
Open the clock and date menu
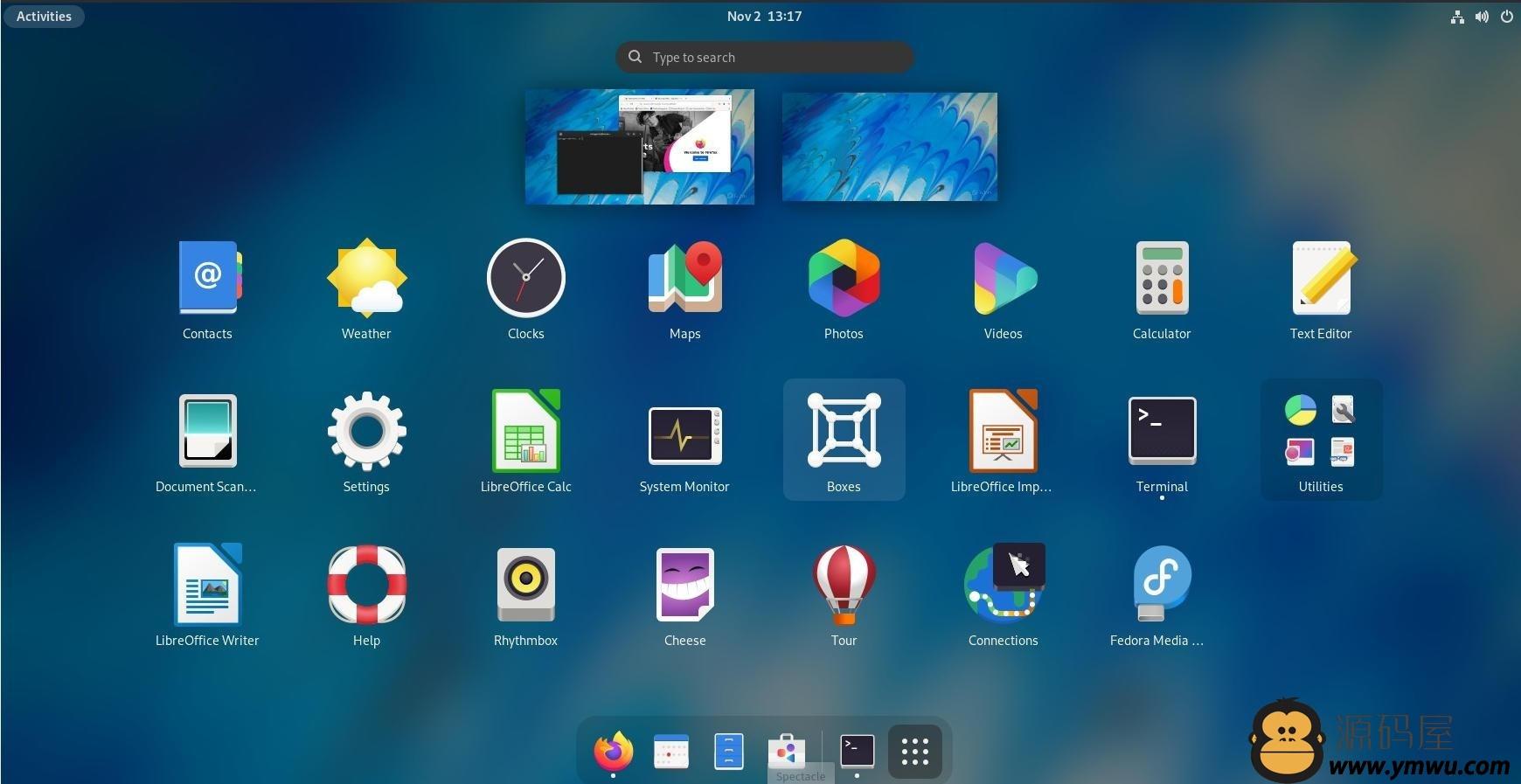(x=764, y=16)
